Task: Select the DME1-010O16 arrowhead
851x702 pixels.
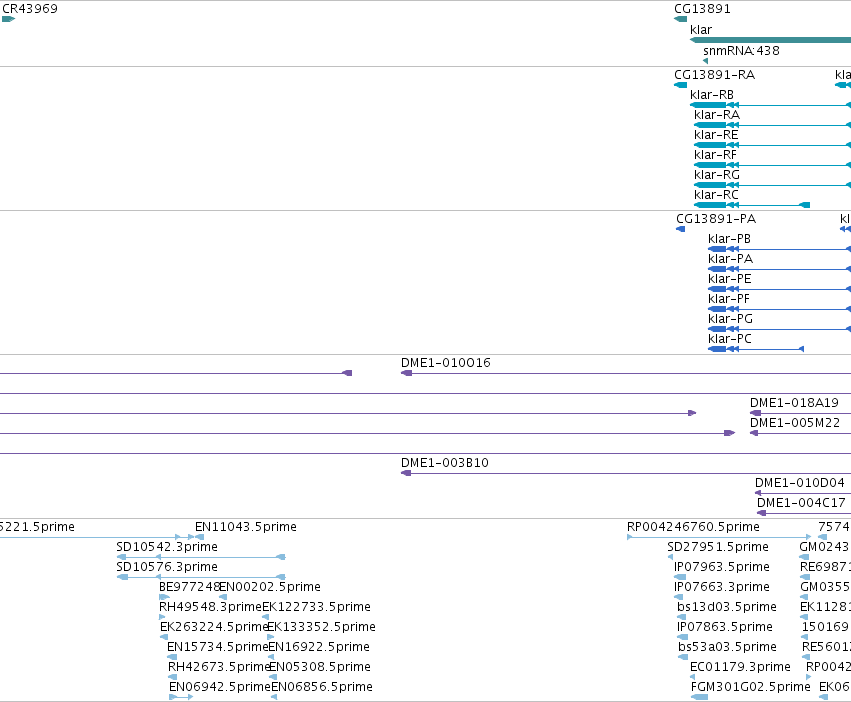Action: pos(406,374)
